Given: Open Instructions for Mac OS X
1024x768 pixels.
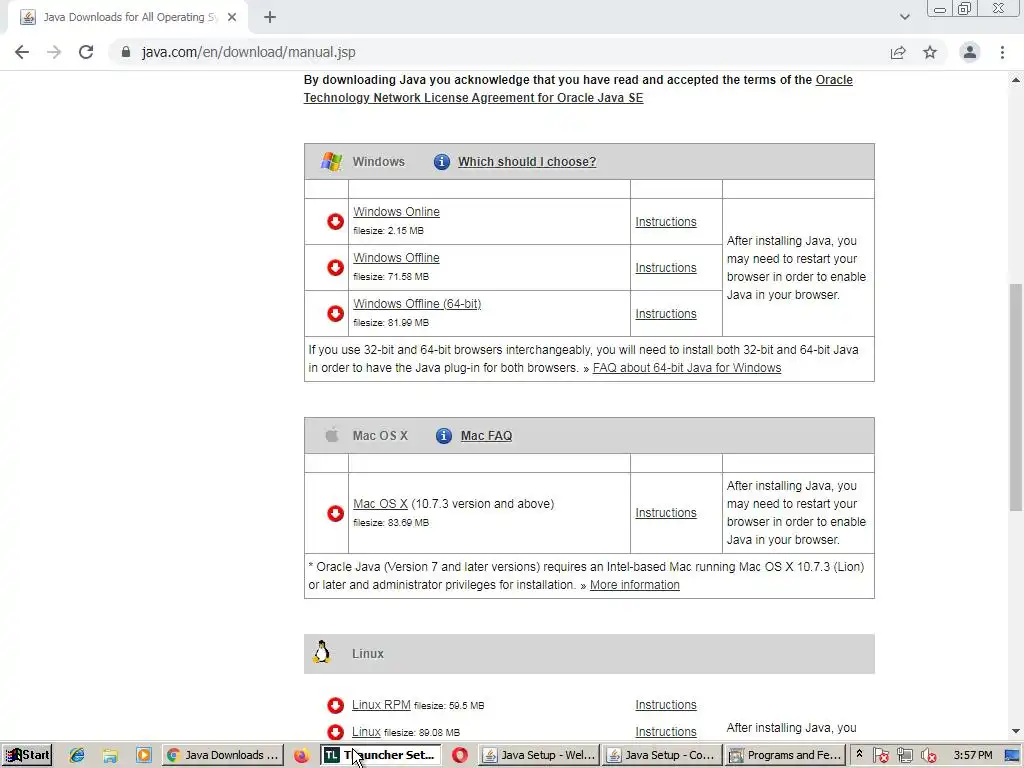Looking at the screenshot, I should click(666, 513).
